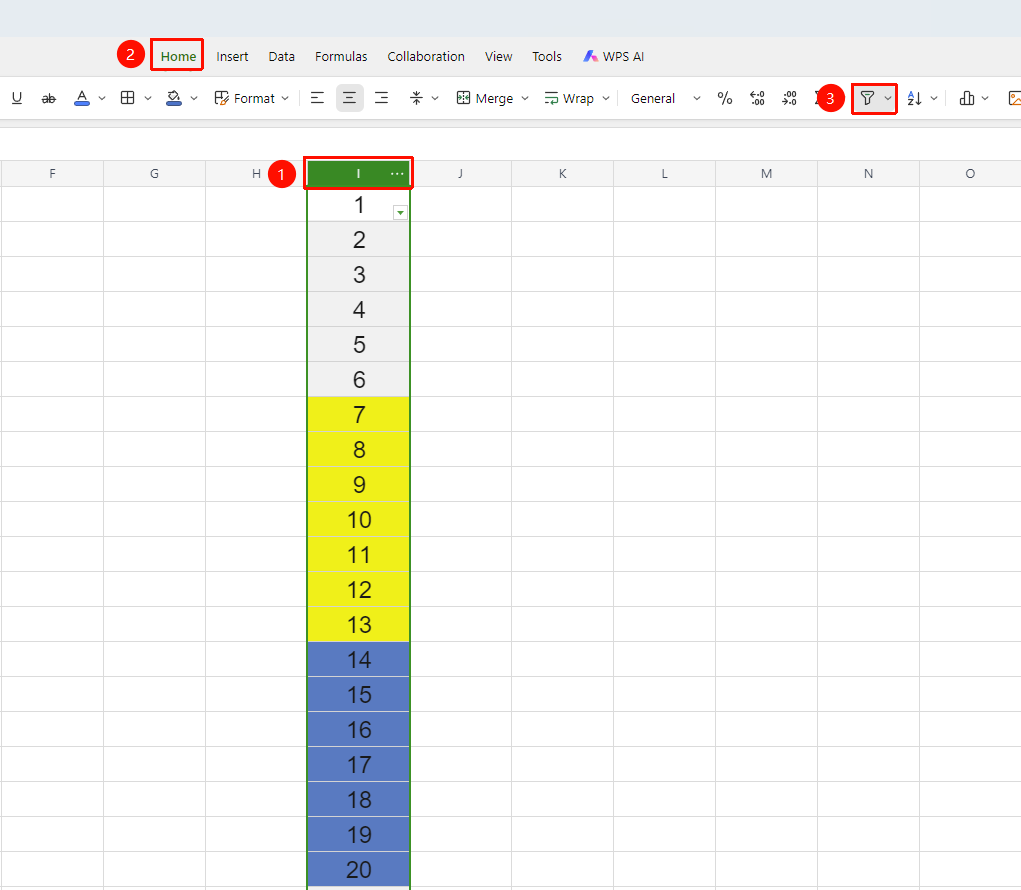The height and width of the screenshot is (890, 1021).
Task: Toggle center alignment button
Action: click(x=350, y=98)
